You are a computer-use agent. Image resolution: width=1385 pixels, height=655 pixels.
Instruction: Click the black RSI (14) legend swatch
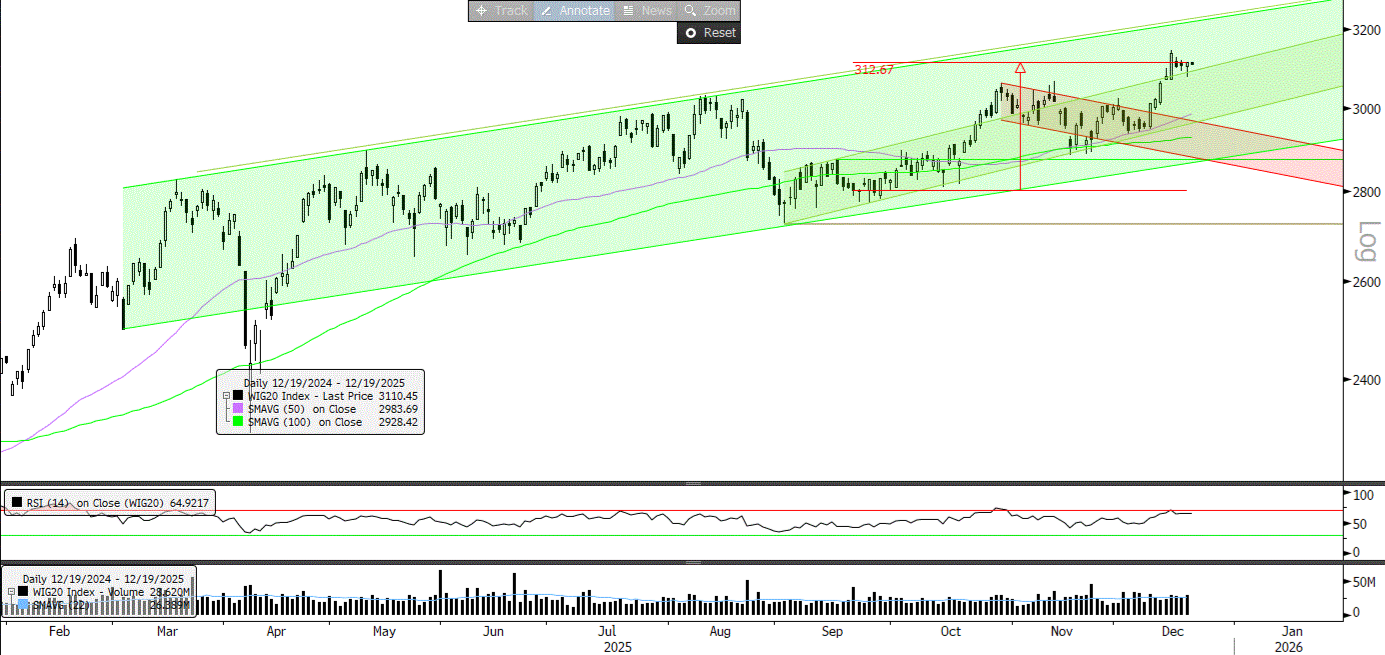point(16,502)
